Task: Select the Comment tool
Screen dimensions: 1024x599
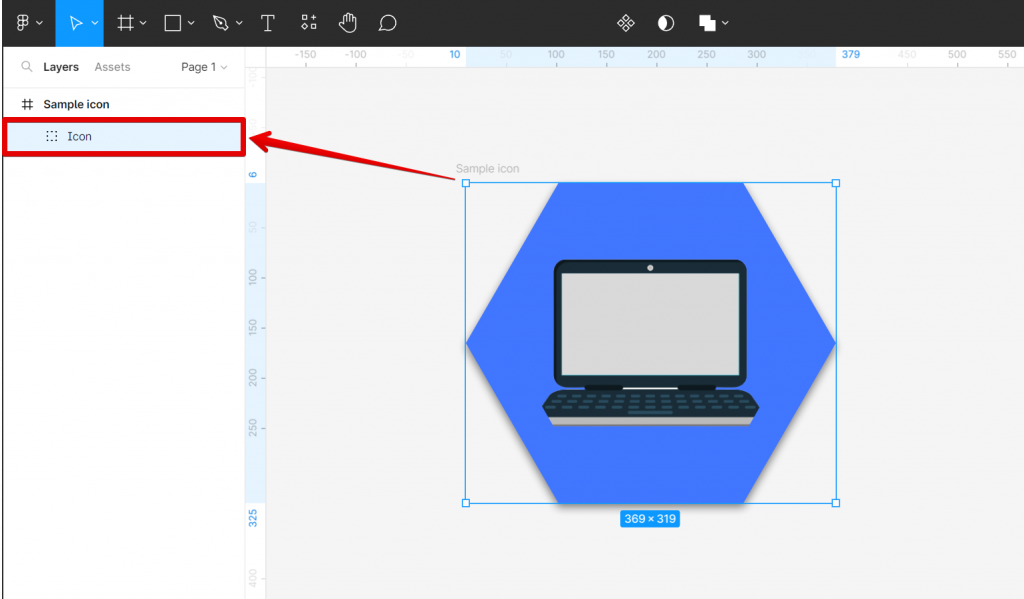Action: click(387, 23)
